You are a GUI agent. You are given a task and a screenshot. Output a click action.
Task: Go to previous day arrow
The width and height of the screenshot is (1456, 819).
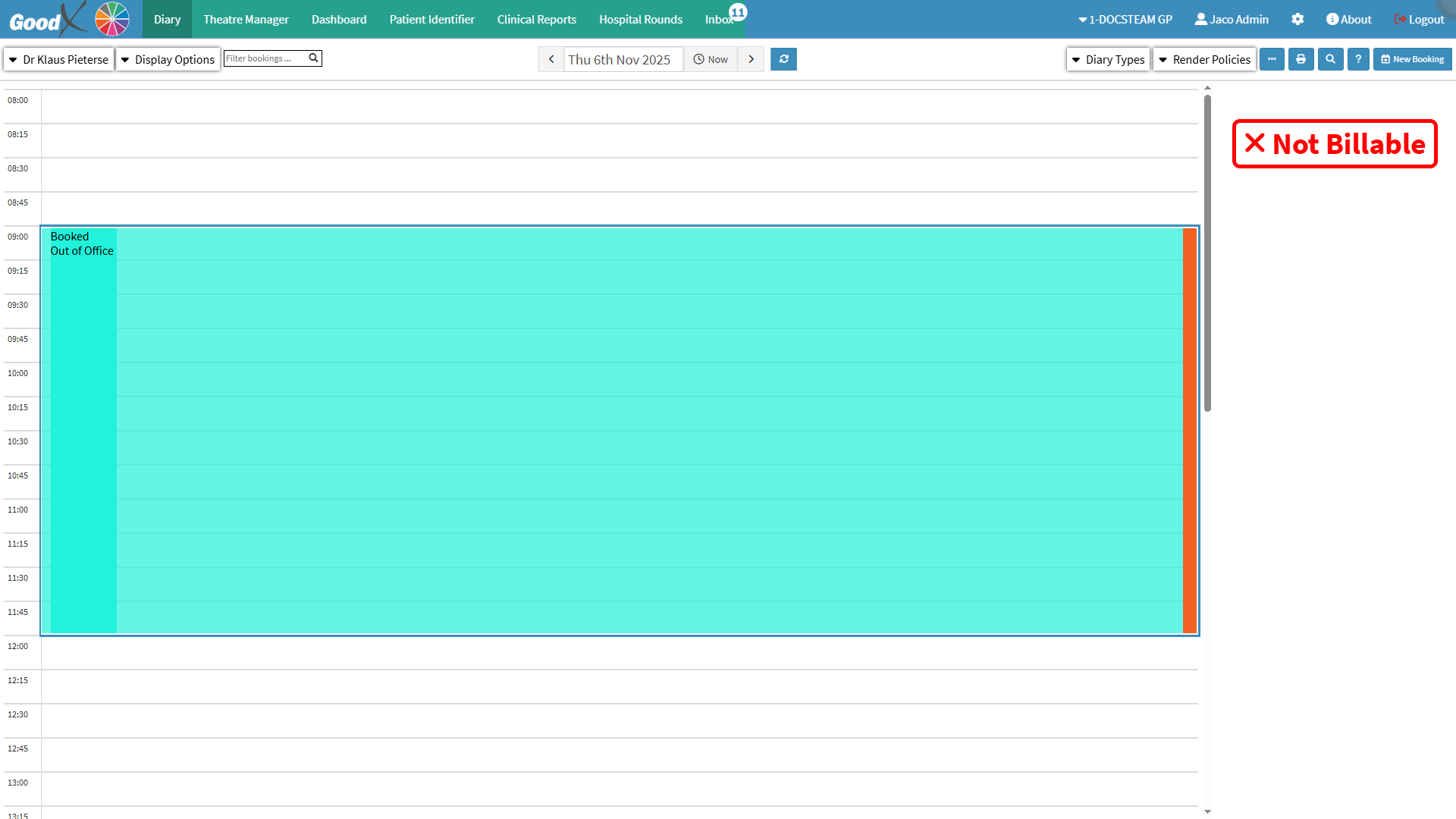tap(551, 59)
